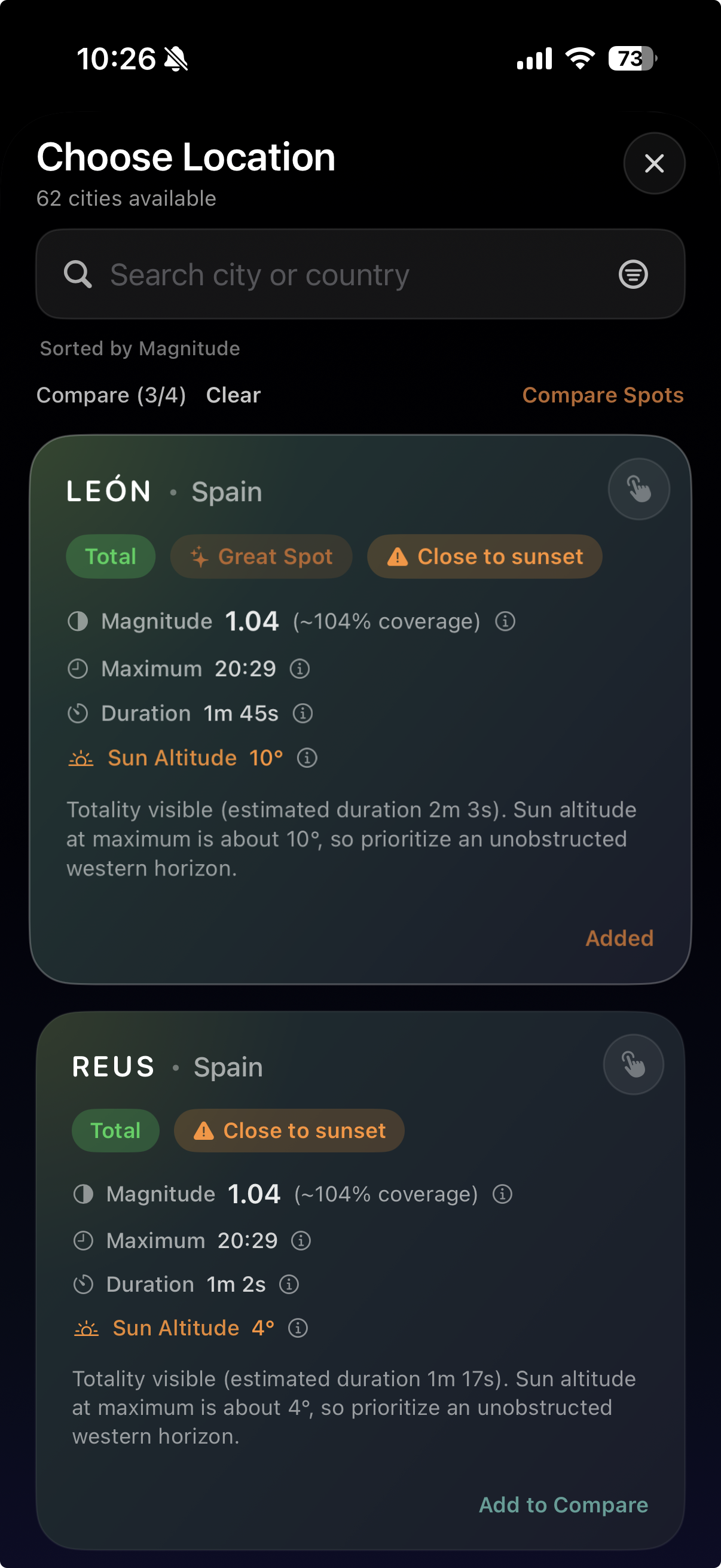This screenshot has height=1568, width=721.
Task: Tap the warning triangle on León's sunset badge
Action: click(399, 556)
